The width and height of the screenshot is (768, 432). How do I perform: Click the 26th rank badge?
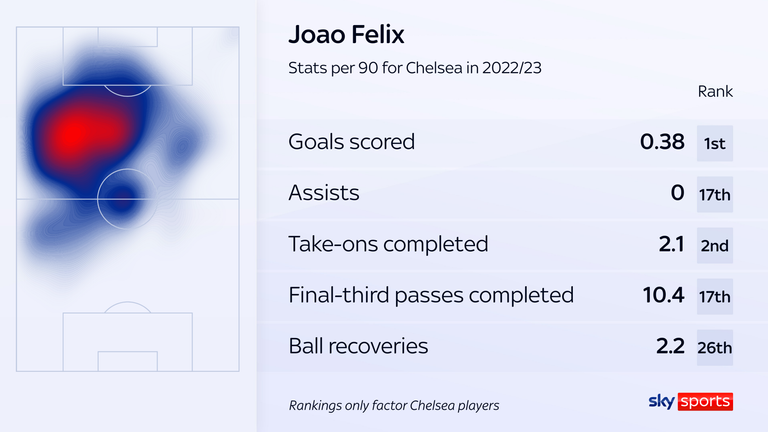click(x=715, y=347)
